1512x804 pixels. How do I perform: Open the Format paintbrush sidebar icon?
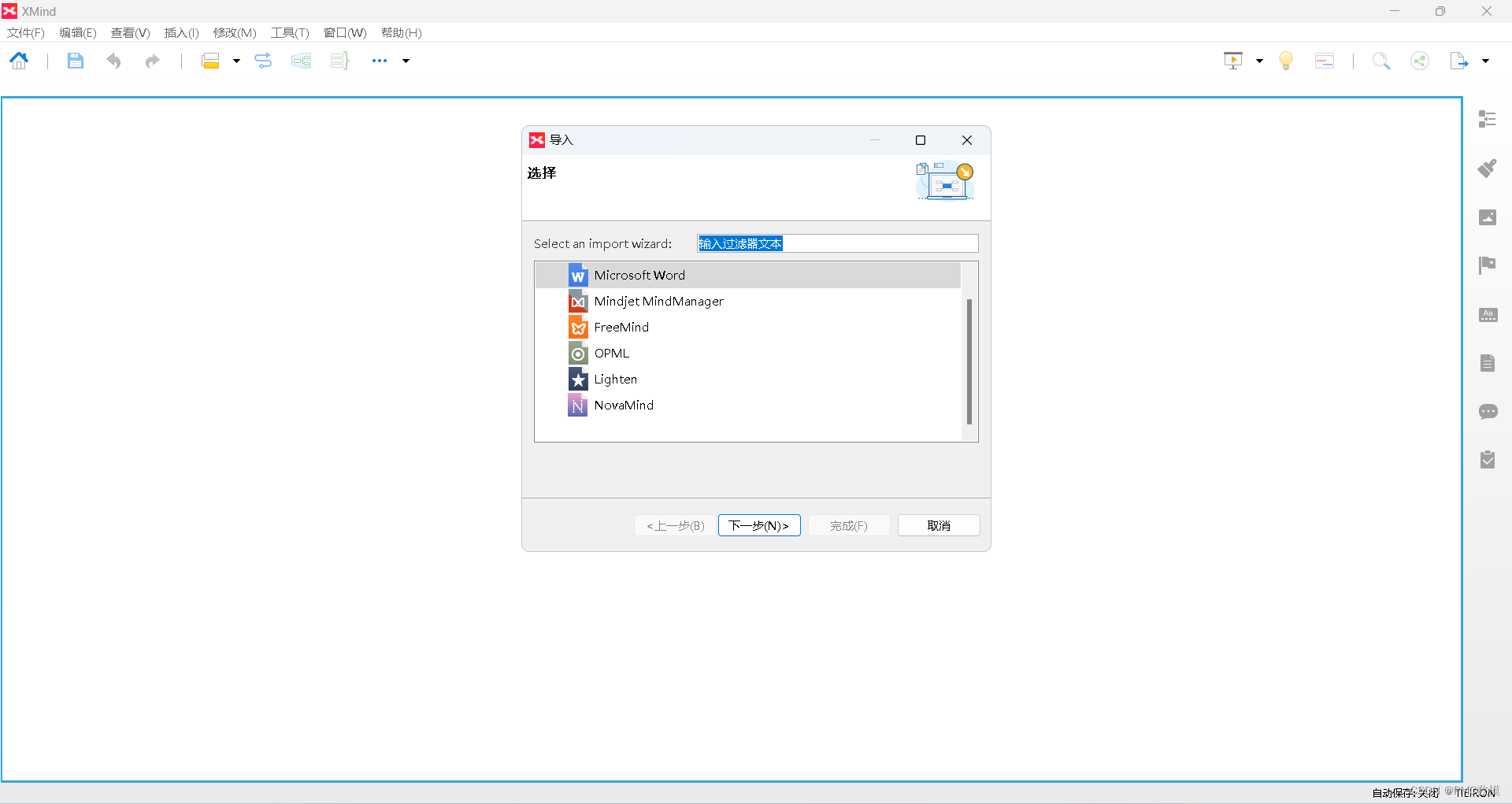[1488, 168]
